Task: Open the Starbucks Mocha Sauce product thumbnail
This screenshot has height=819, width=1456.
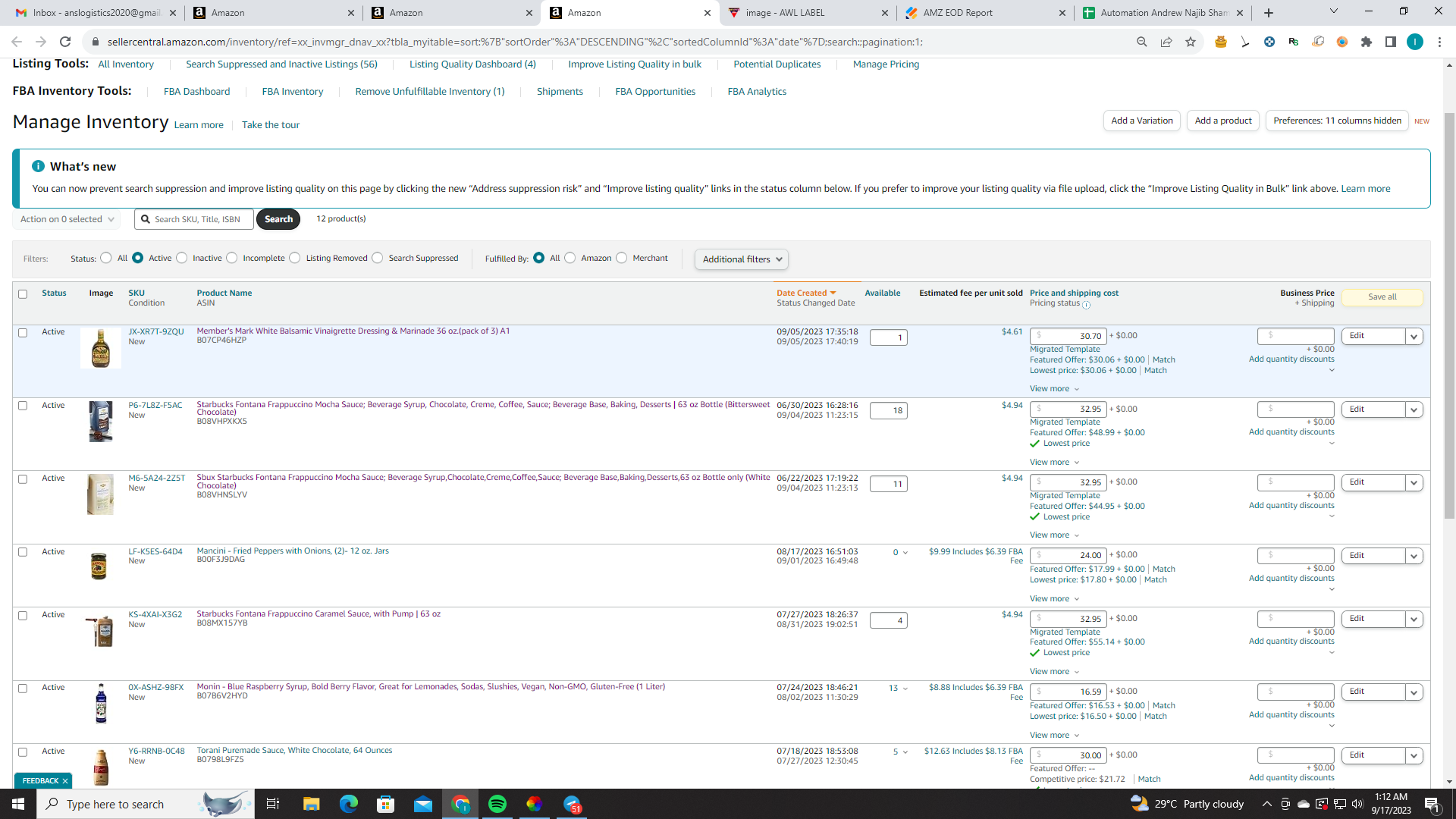Action: [101, 421]
